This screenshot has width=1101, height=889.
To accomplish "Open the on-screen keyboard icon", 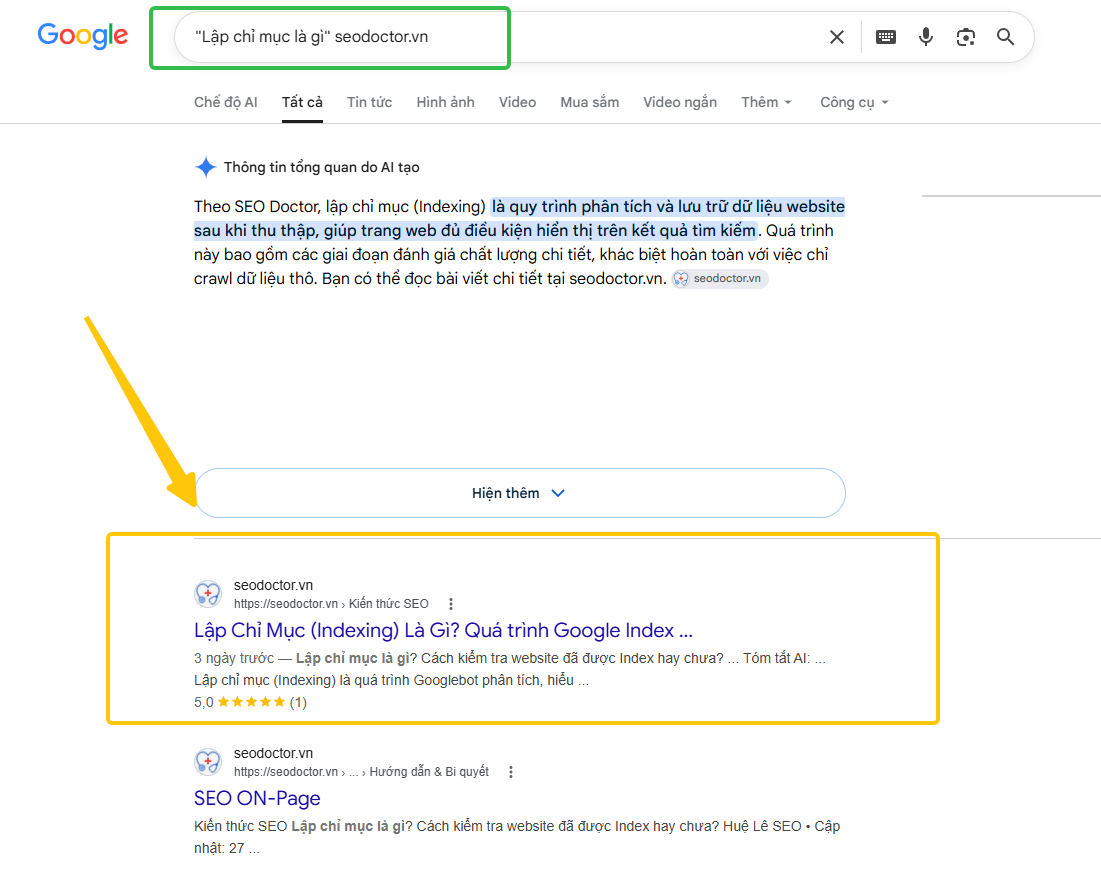I will coord(885,37).
